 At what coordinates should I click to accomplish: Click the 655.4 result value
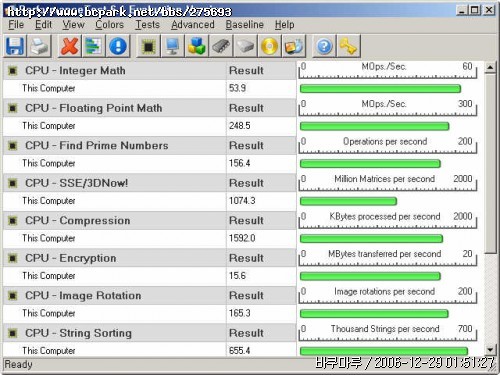240,351
